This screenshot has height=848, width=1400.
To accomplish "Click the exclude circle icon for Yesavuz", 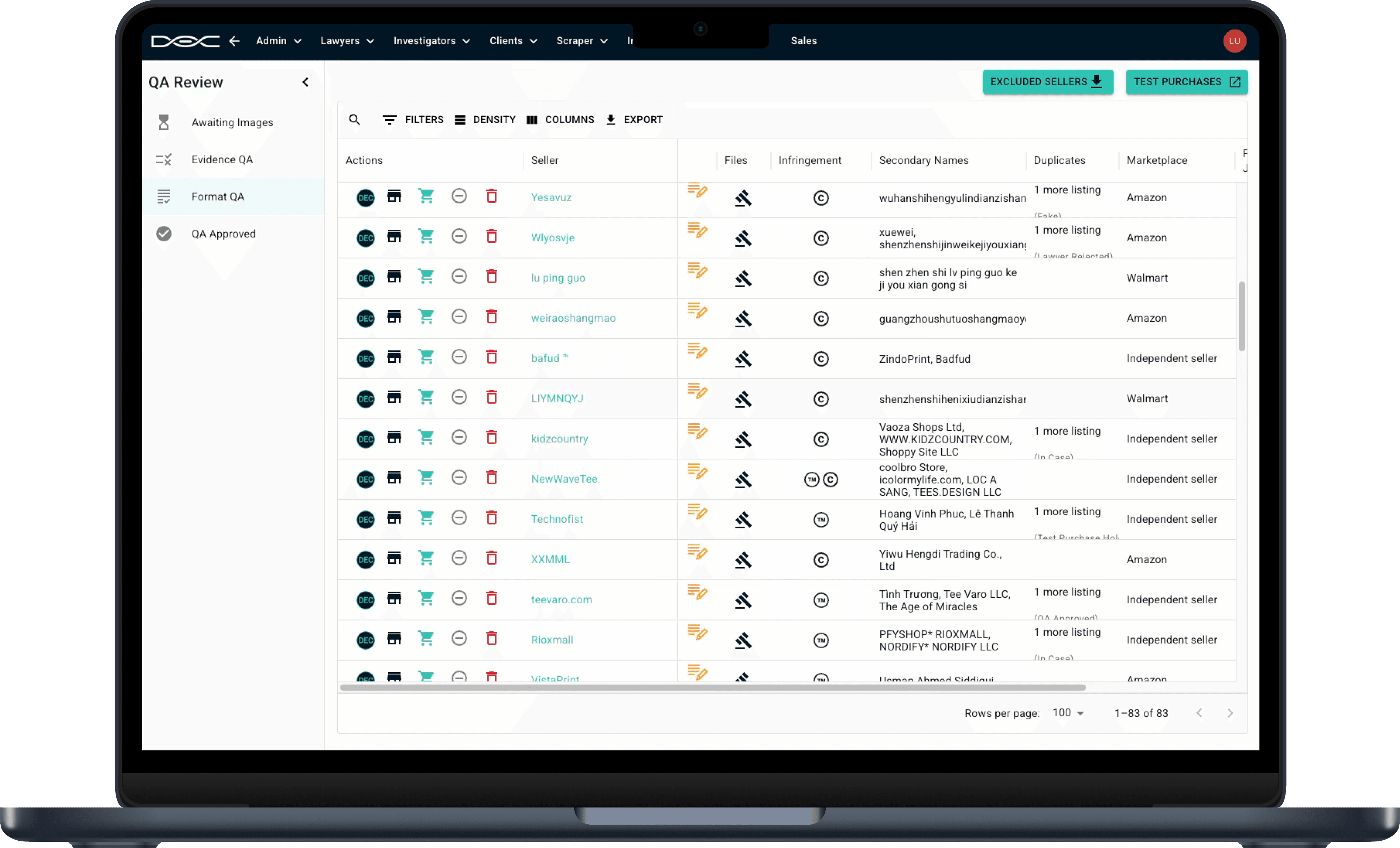I will pyautogui.click(x=459, y=196).
